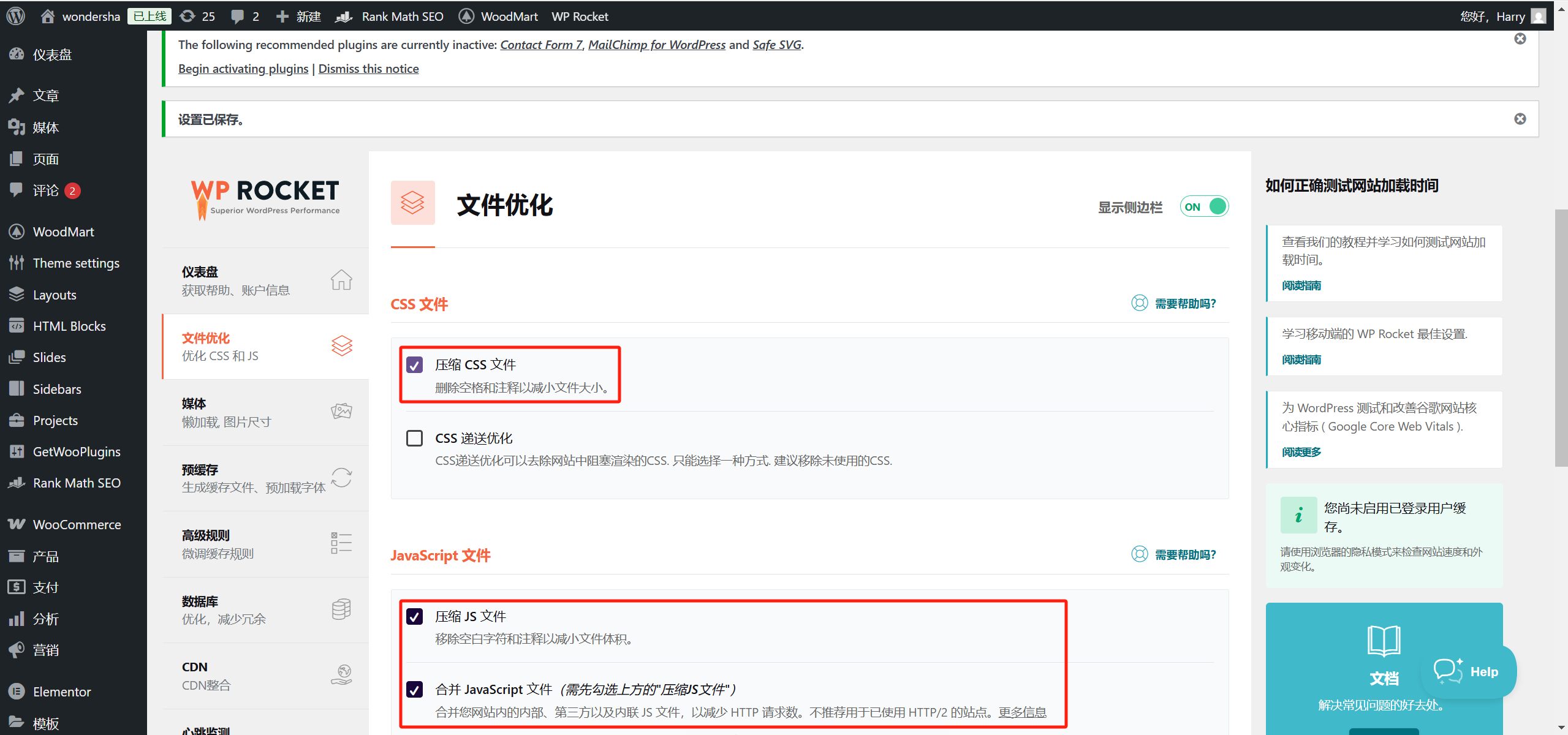Enable CSS 递送优化 checkbox

414,439
